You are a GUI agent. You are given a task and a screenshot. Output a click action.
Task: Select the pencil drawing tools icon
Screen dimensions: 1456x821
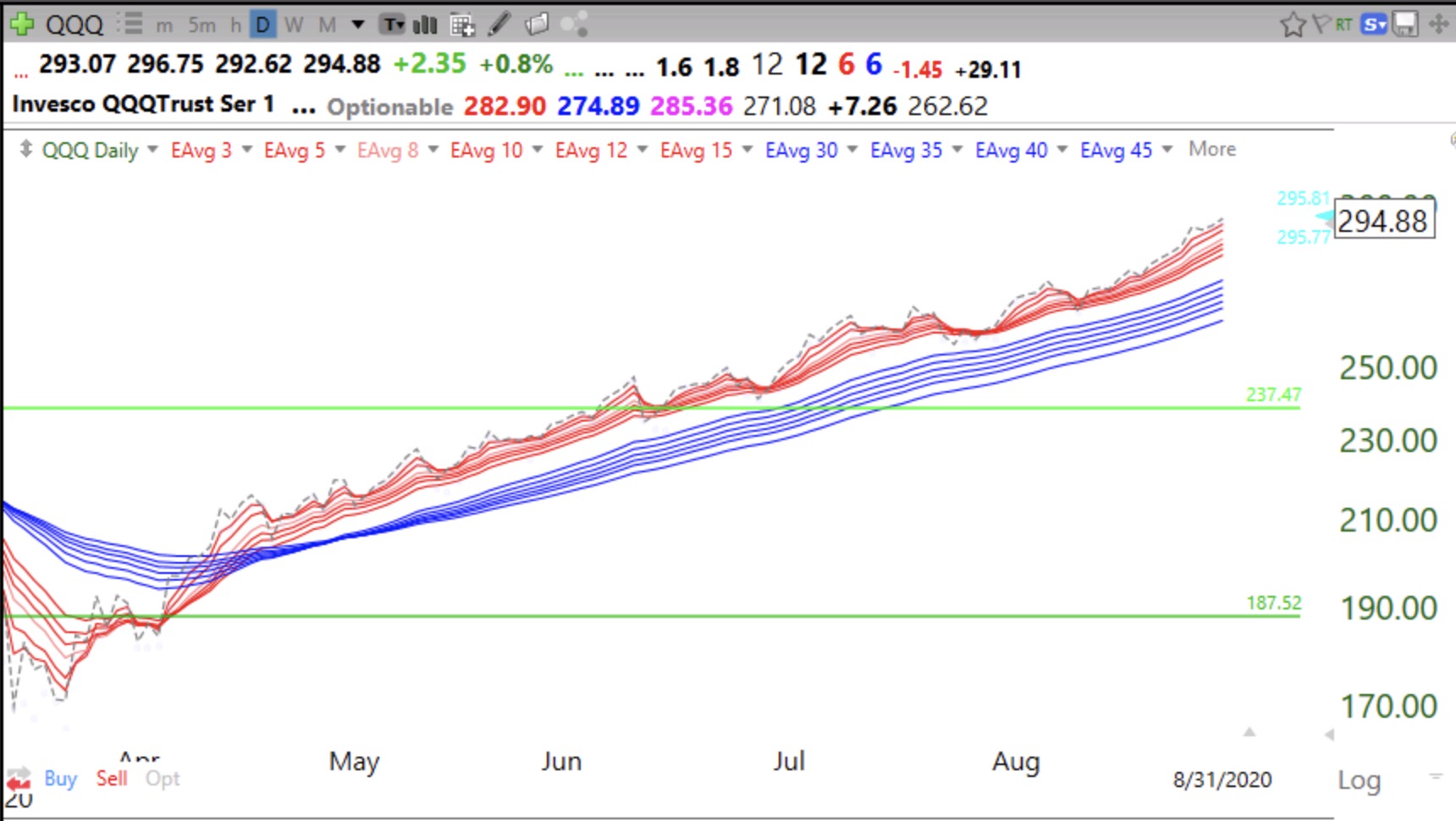(x=499, y=24)
